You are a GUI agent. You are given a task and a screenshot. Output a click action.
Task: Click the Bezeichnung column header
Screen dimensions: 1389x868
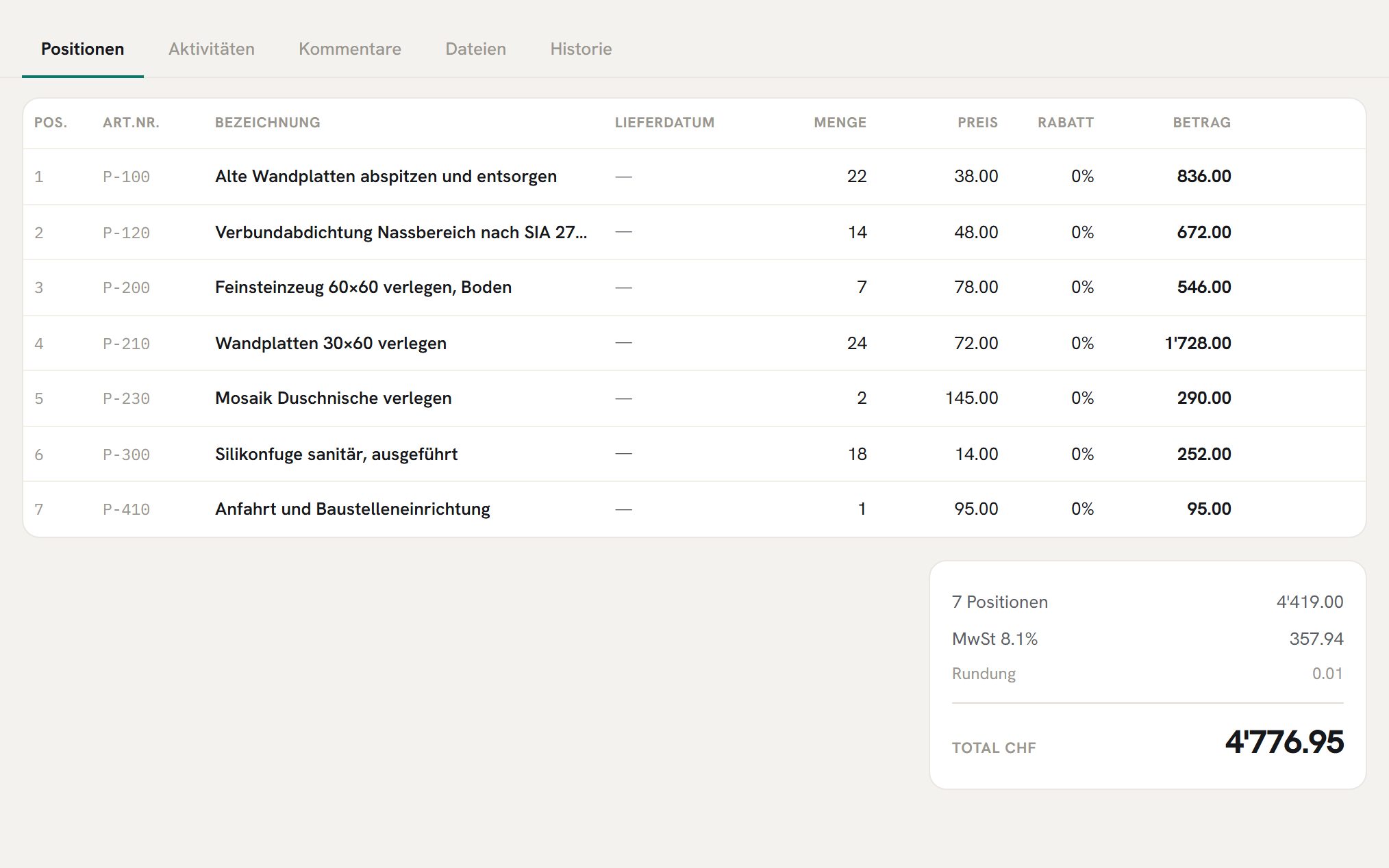coord(268,123)
